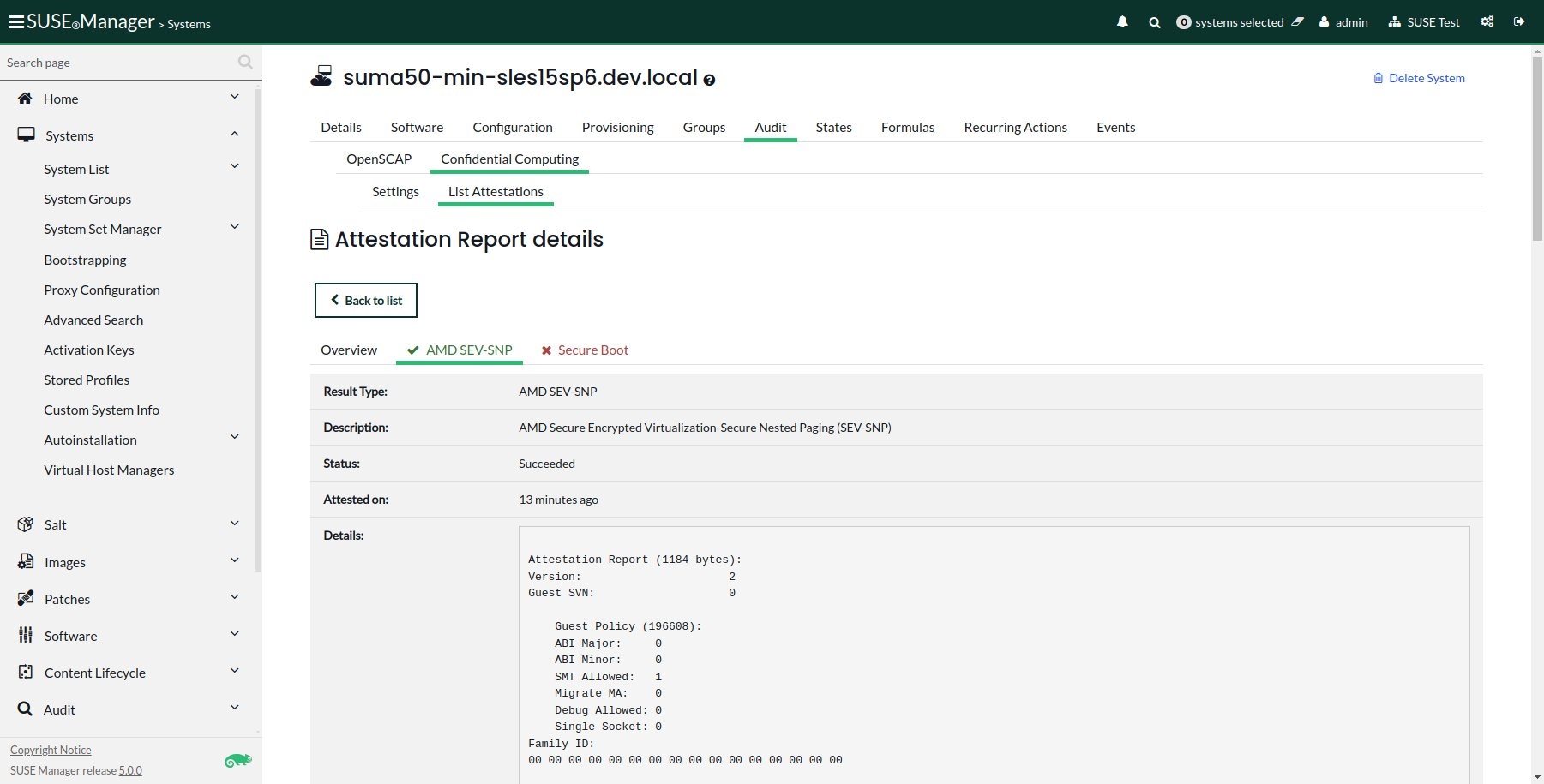Click the Systems breadcrumb link

pos(189,24)
